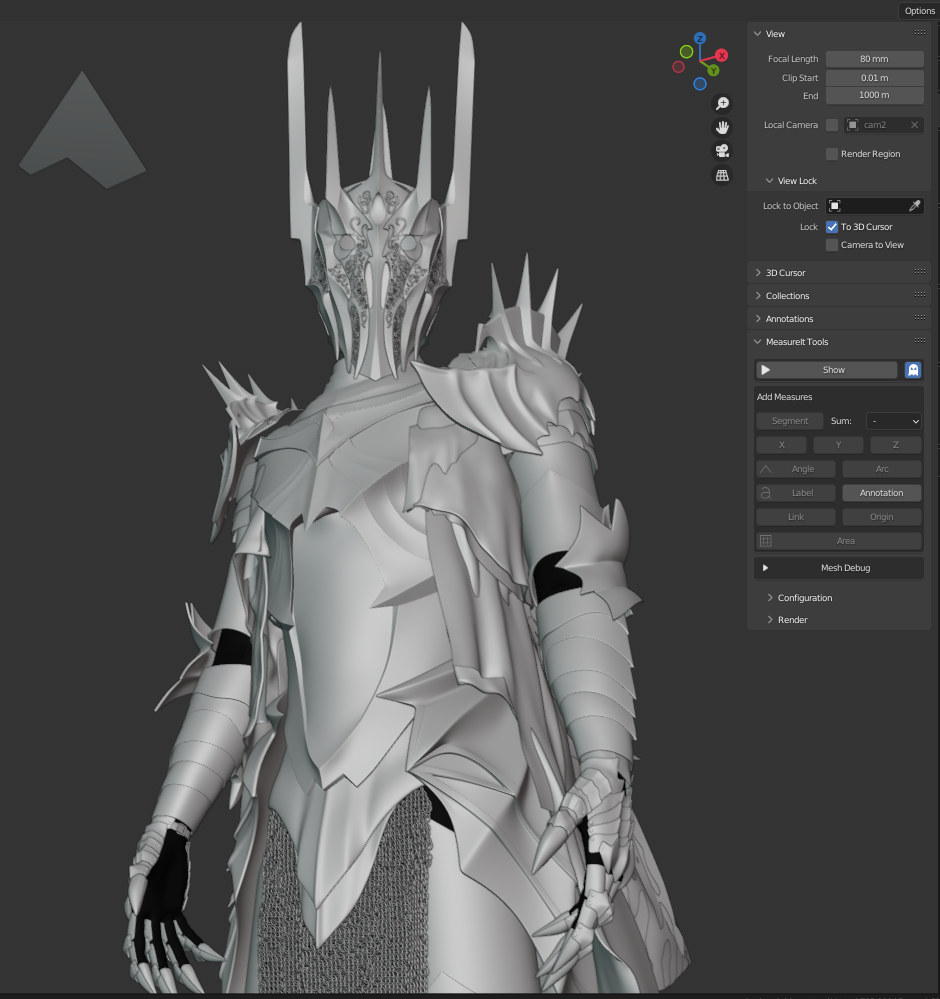Screen dimensions: 940x999
Task: Click the zoom magnifier icon in the viewport
Action: (722, 103)
